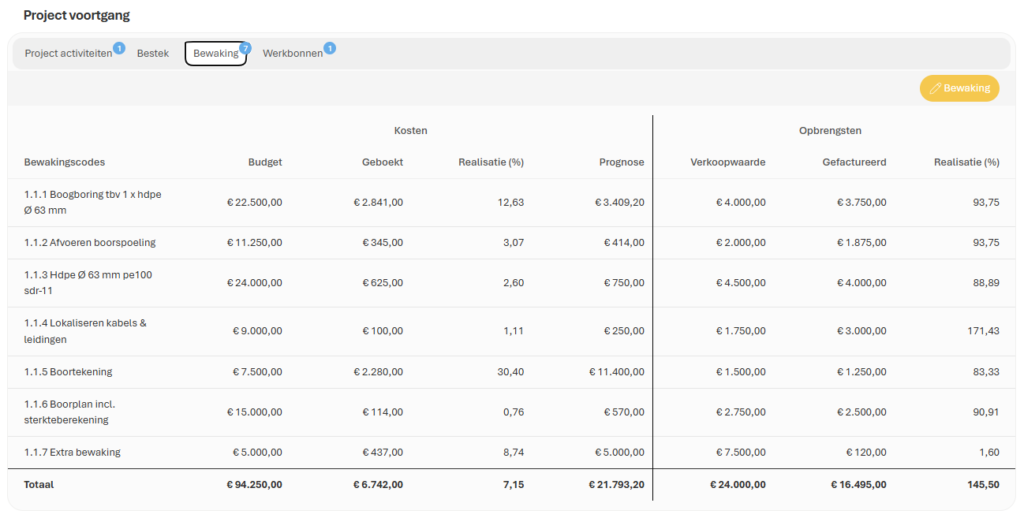The height and width of the screenshot is (518, 1024).
Task: Click the badge on the Werkbonnen tab
Action: [x=330, y=48]
